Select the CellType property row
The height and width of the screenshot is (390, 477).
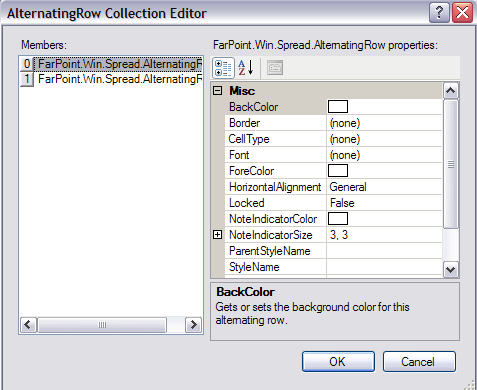pos(333,139)
